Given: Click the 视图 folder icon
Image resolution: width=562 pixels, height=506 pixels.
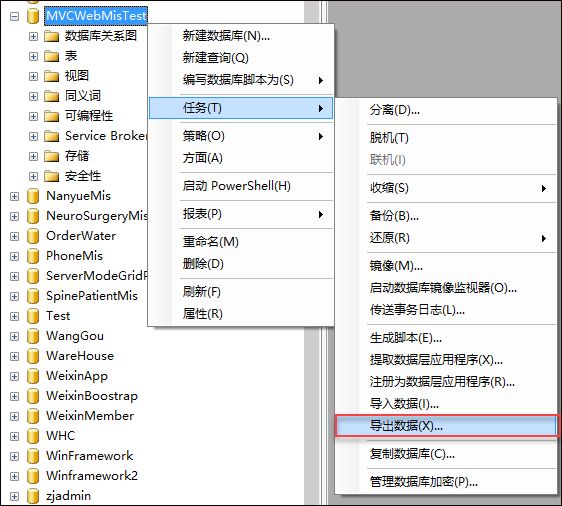Looking at the screenshot, I should click(51, 76).
